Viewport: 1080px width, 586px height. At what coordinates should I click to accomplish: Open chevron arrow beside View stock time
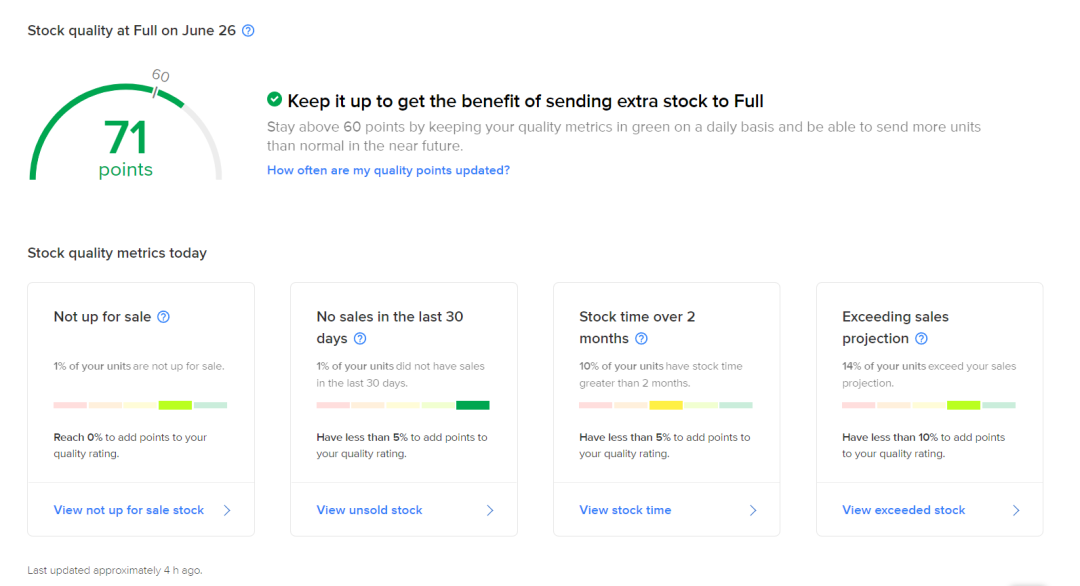(753, 510)
